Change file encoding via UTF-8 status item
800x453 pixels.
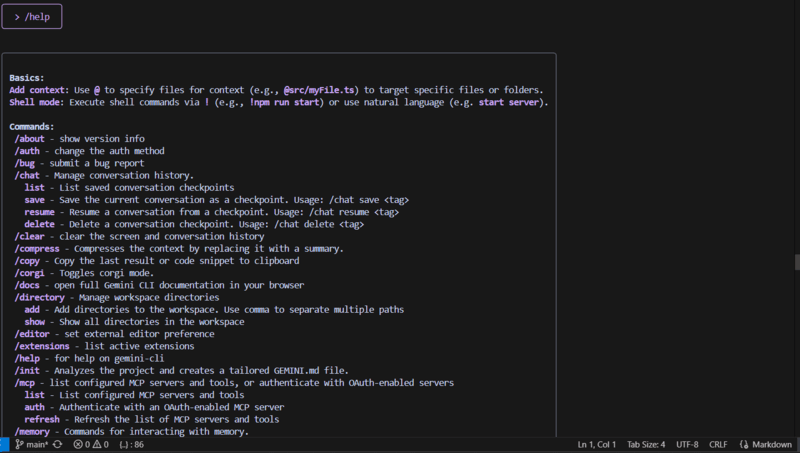[689, 444]
